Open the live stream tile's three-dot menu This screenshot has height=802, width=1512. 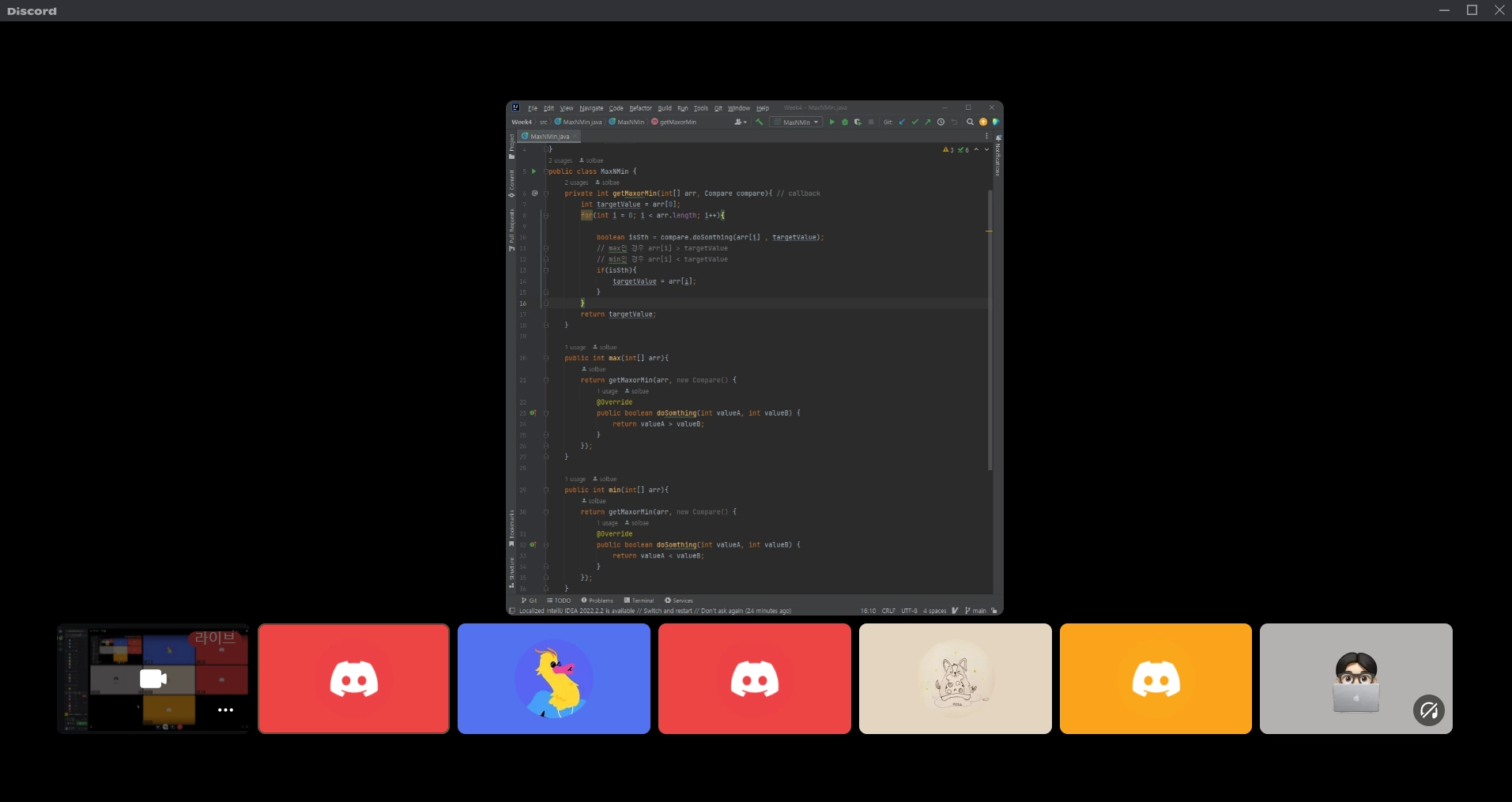225,710
